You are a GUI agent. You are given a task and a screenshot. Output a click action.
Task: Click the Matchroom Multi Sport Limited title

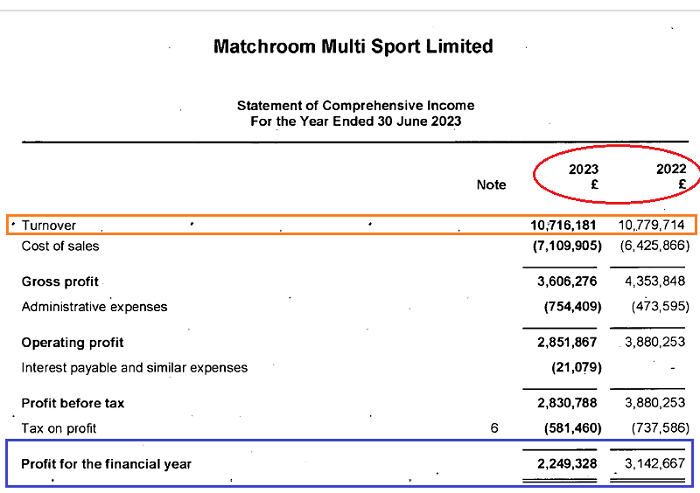[353, 47]
